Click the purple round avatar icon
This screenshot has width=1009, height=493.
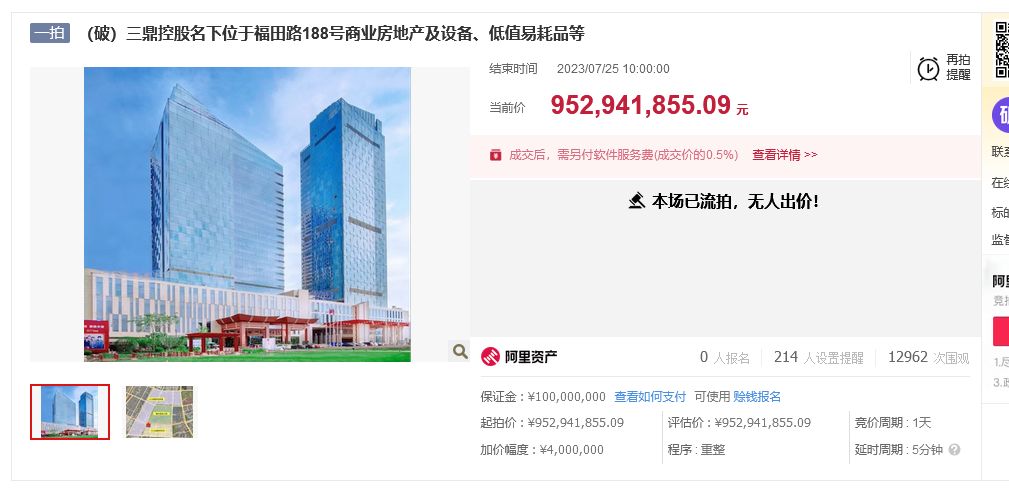1001,116
